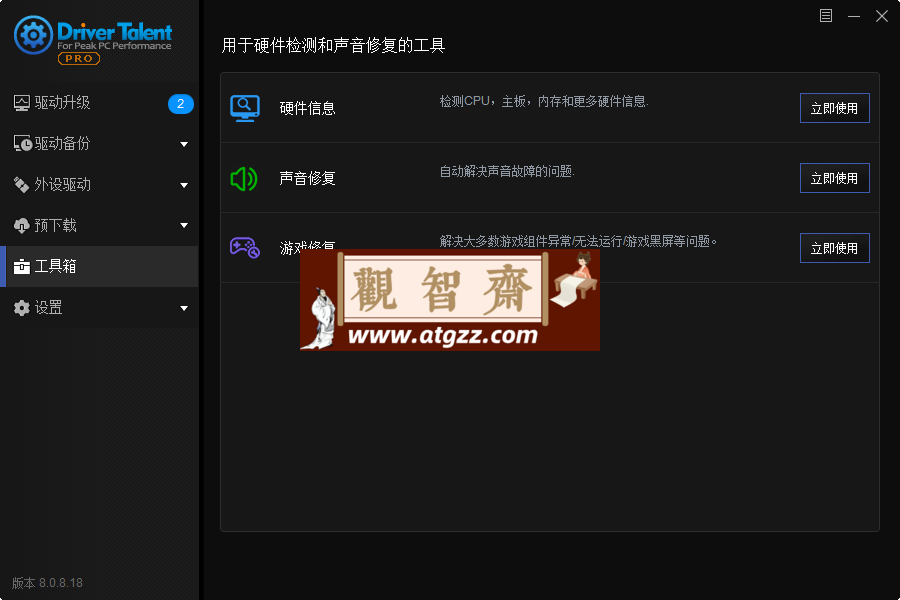The width and height of the screenshot is (900, 600).
Task: Close the Driver Talent window
Action: pyautogui.click(x=882, y=16)
